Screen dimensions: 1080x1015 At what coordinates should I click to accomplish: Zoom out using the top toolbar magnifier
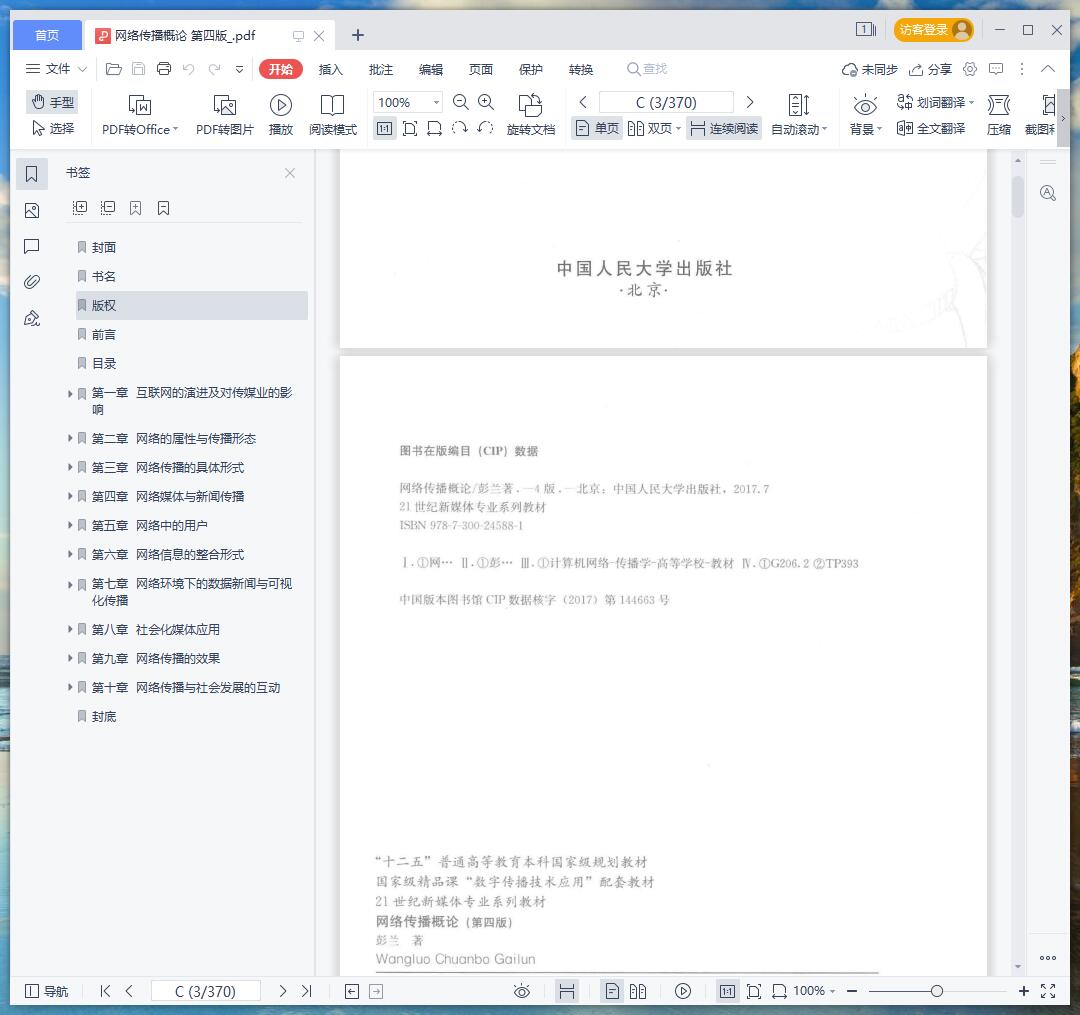461,103
